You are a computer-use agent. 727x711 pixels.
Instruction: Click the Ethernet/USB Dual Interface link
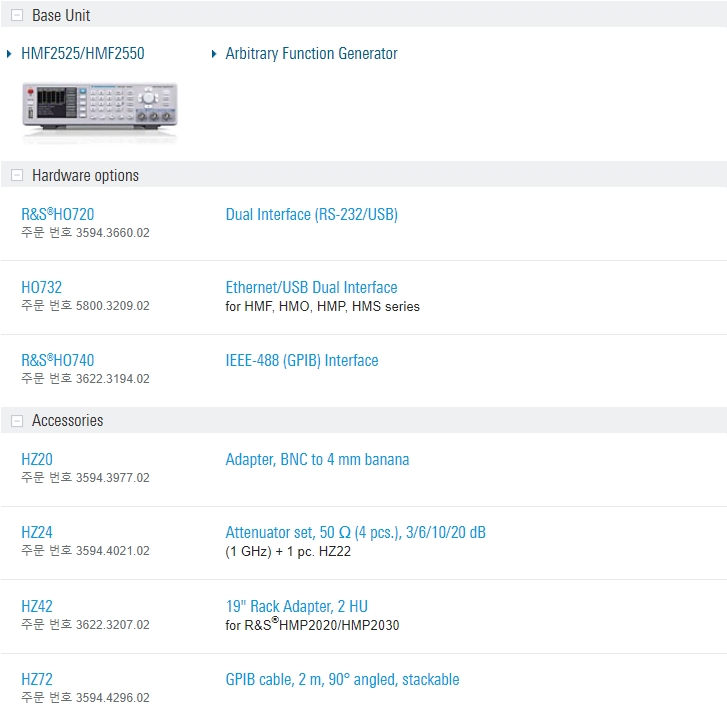(311, 287)
